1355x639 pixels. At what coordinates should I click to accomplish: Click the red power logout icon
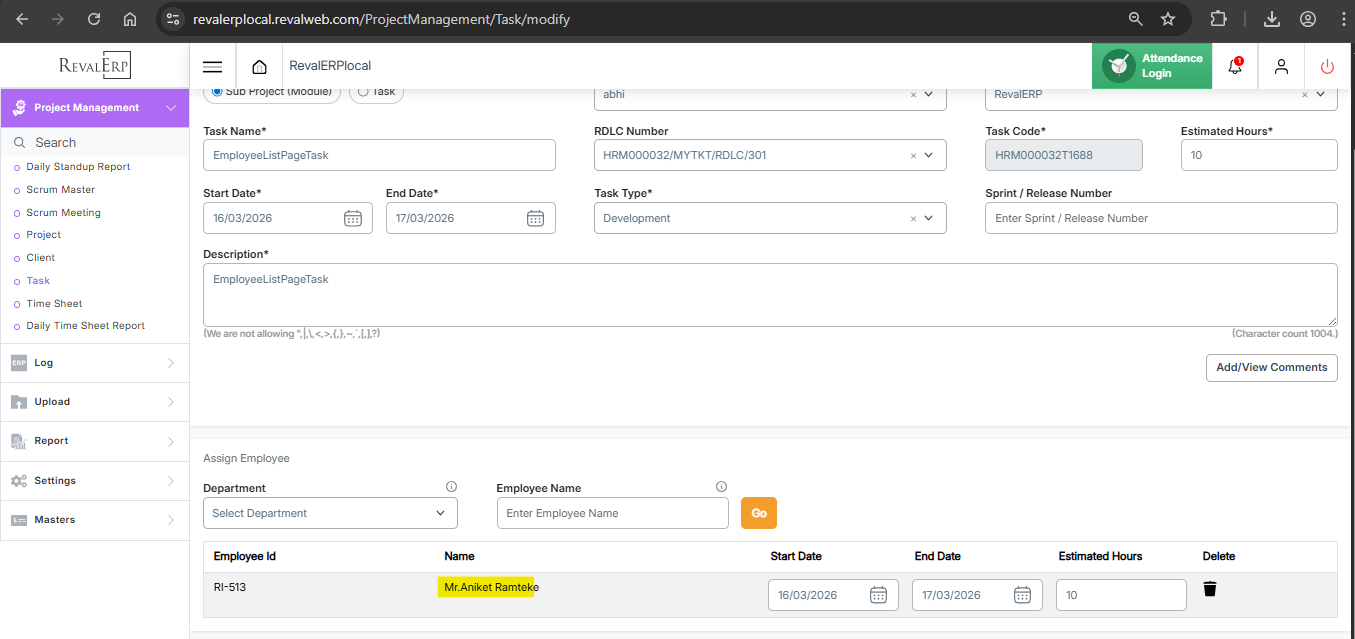pyautogui.click(x=1327, y=67)
